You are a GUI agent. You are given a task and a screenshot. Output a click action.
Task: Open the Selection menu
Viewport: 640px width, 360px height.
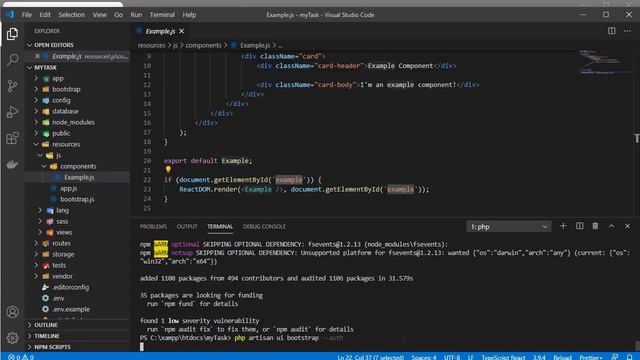point(71,15)
